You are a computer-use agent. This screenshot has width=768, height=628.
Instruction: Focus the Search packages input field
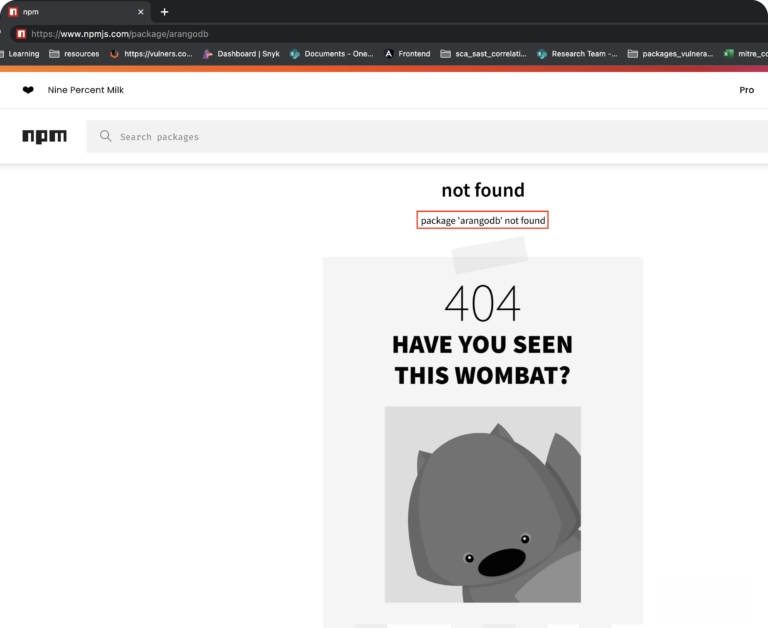pyautogui.click(x=427, y=136)
